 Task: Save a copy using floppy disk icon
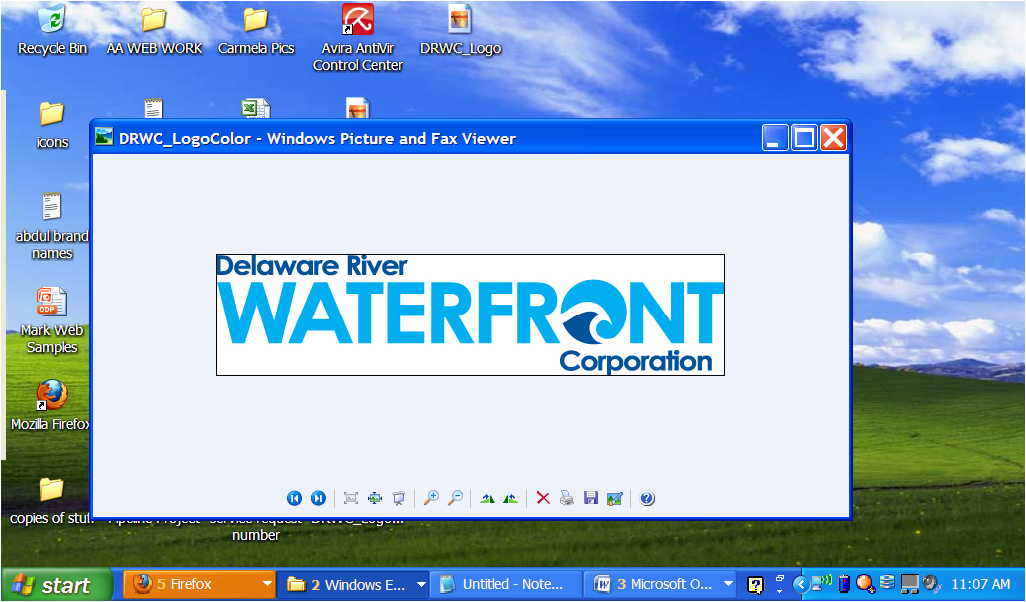(591, 498)
